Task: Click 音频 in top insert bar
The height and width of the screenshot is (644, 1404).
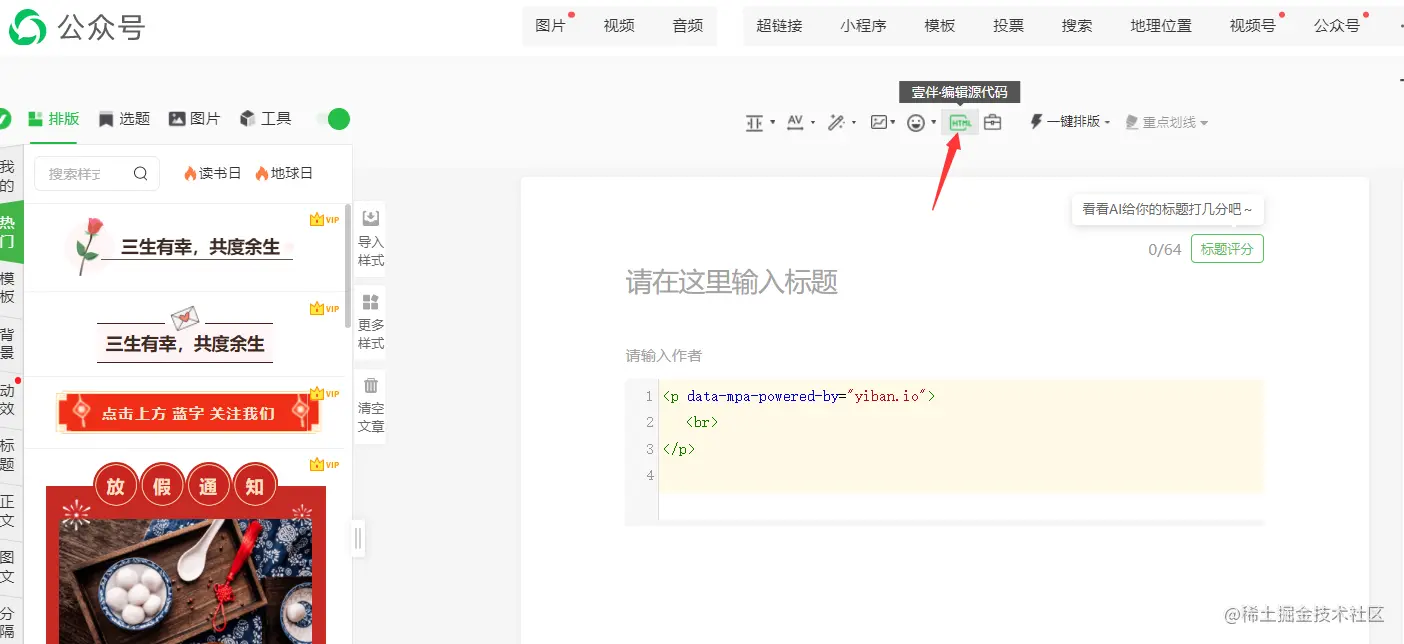Action: (688, 26)
